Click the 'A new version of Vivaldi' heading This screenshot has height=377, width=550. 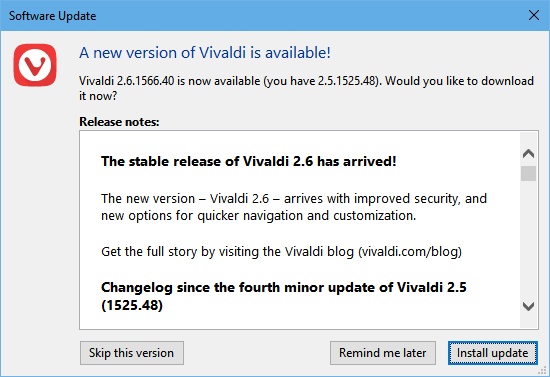click(x=205, y=53)
